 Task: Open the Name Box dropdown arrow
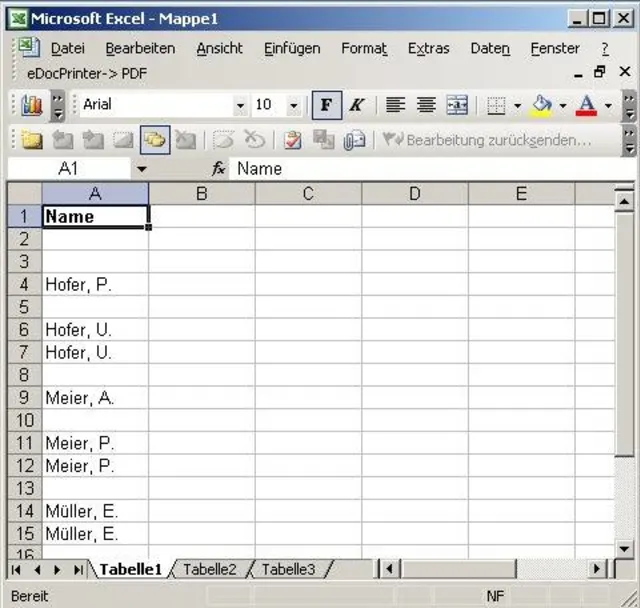142,169
